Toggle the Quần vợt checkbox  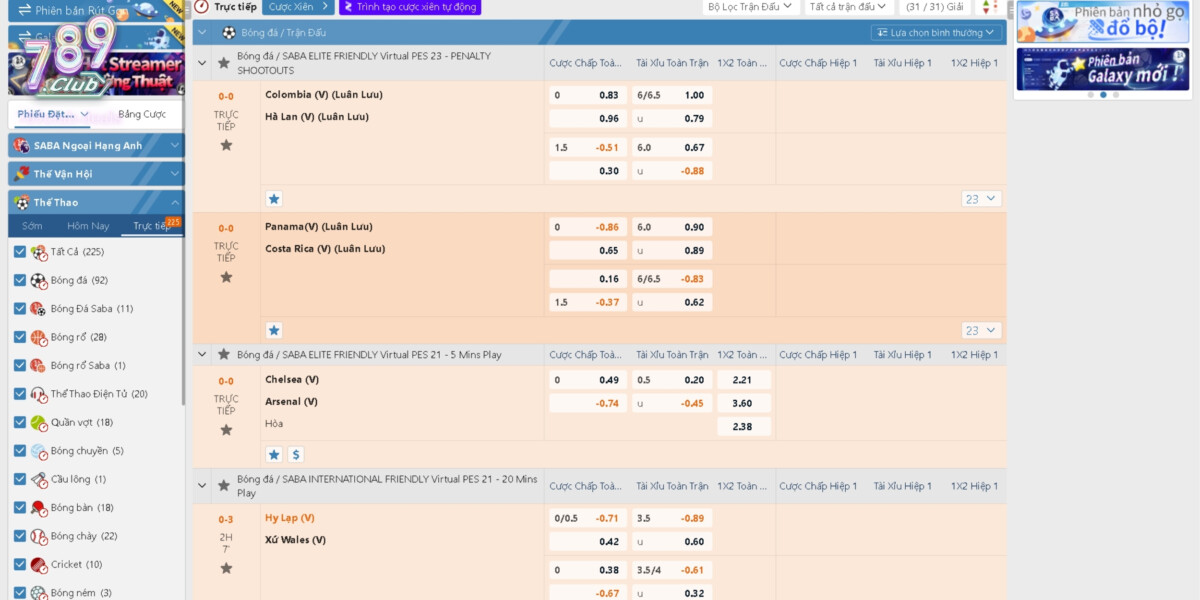[x=20, y=422]
